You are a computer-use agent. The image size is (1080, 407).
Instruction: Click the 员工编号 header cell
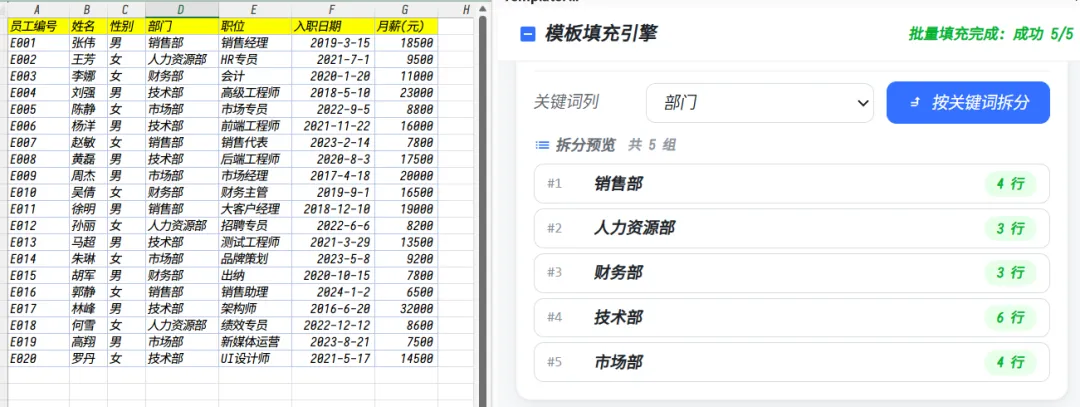pos(38,26)
